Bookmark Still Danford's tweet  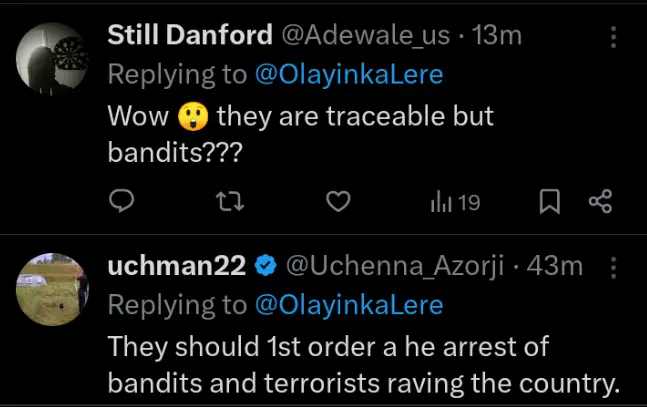[549, 202]
